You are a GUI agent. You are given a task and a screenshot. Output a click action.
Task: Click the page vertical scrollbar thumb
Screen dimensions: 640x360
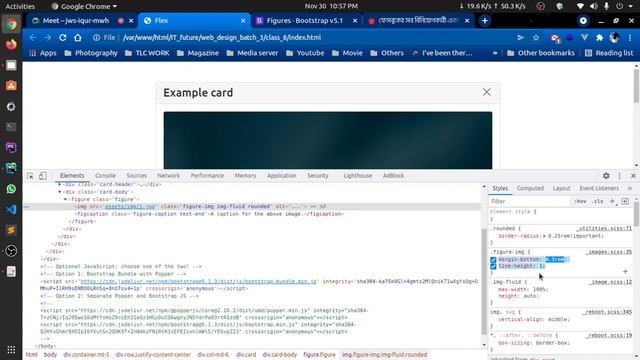[x=636, y=85]
